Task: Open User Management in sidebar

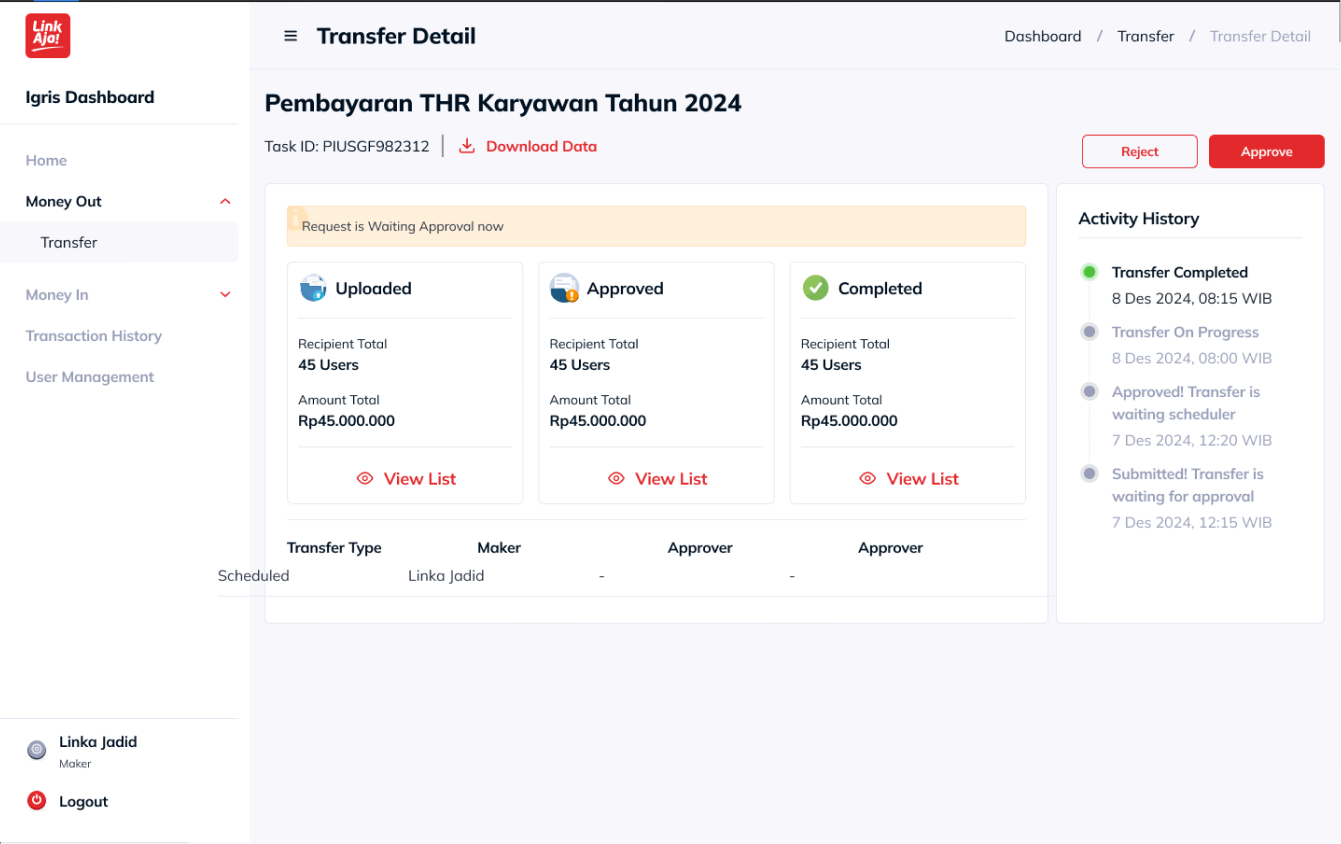Action: click(x=90, y=377)
